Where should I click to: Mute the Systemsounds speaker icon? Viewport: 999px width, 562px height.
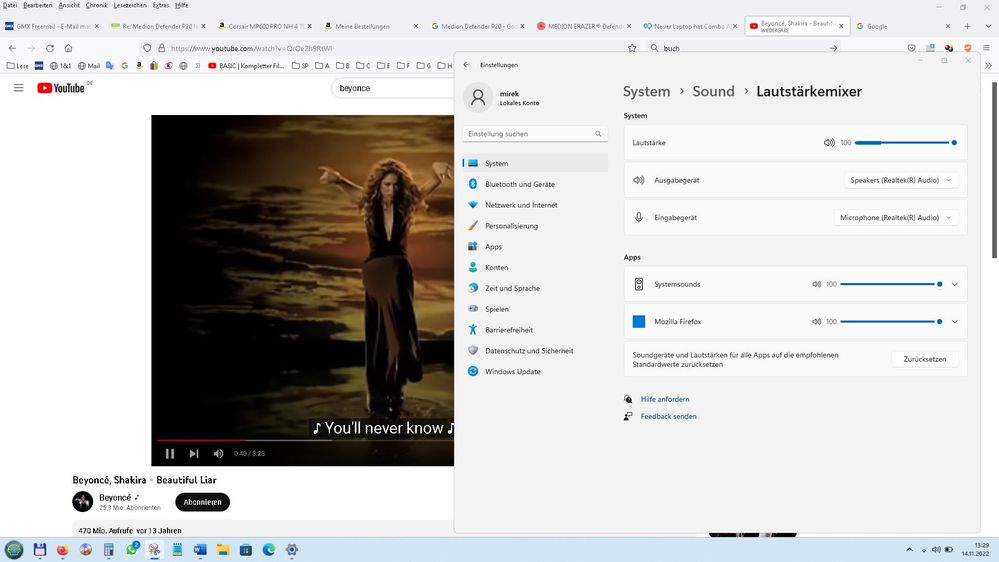tap(817, 284)
